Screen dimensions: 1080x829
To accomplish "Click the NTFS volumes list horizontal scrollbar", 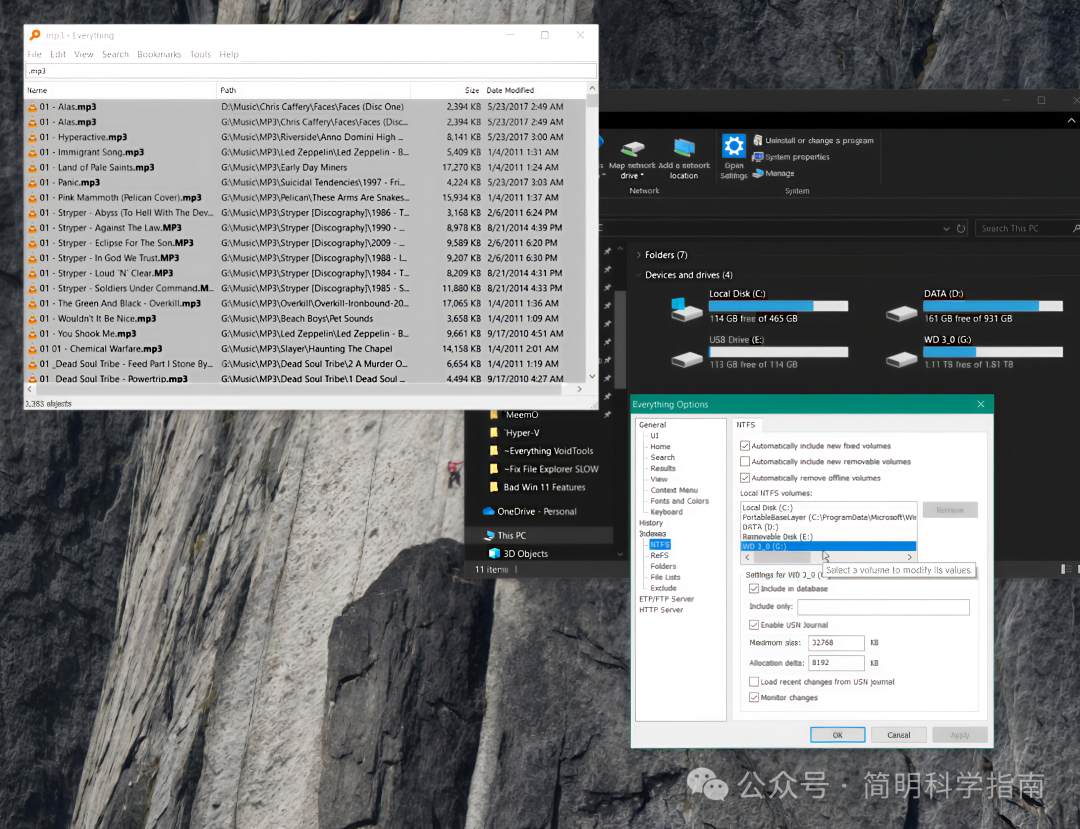I will click(828, 557).
